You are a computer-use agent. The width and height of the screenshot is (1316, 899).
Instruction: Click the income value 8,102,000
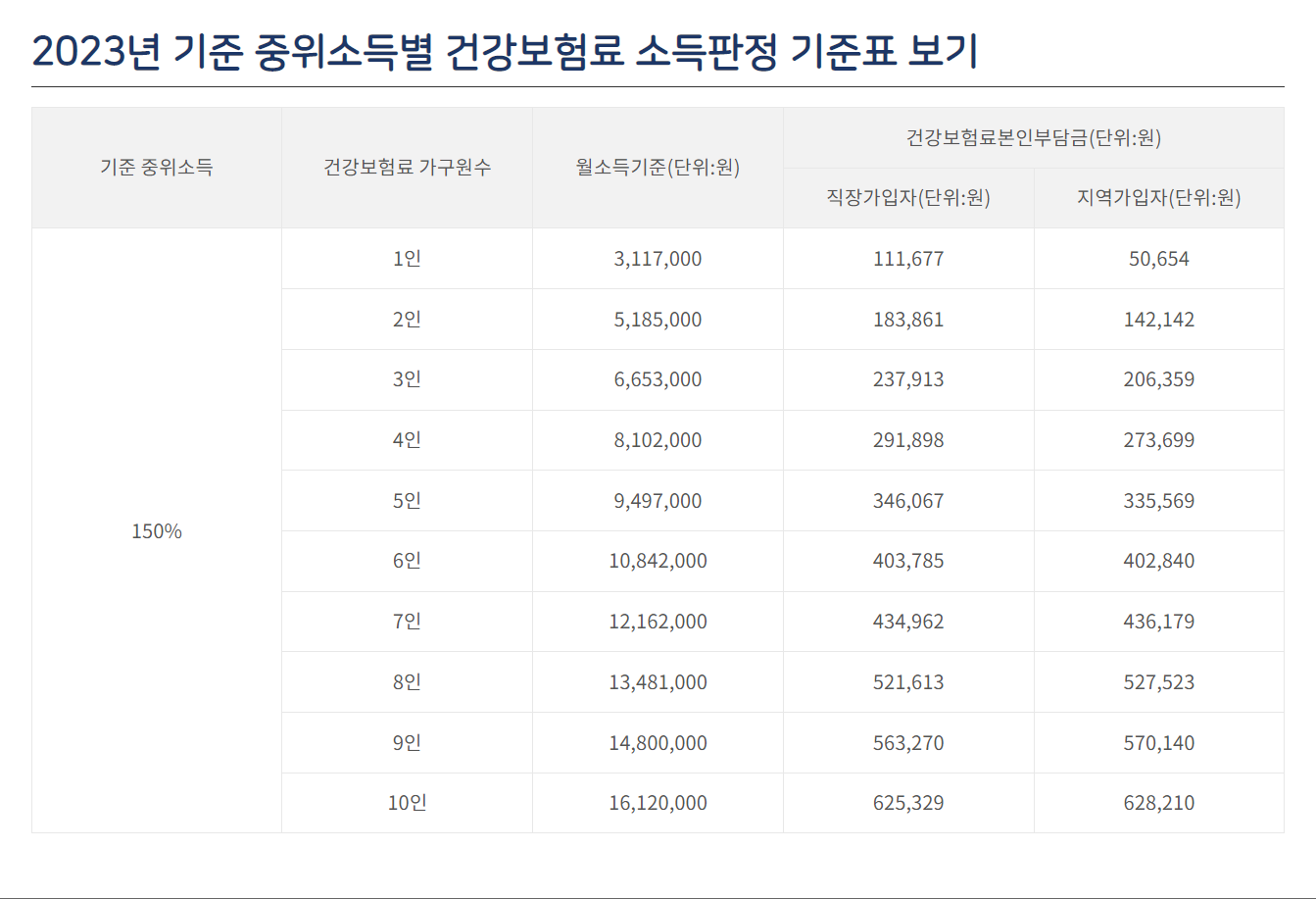coord(658,440)
